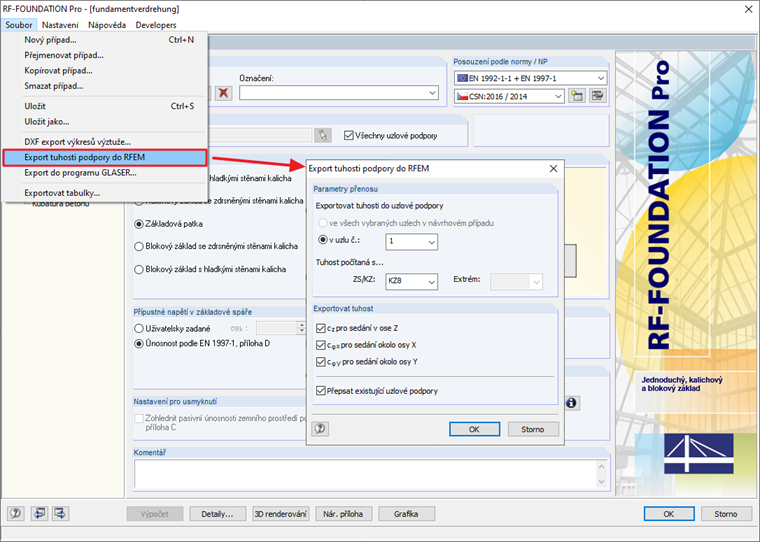Screen dimensions: 760x542
Task: Toggle cφx pro sedání okolo osy X
Action: point(320,345)
